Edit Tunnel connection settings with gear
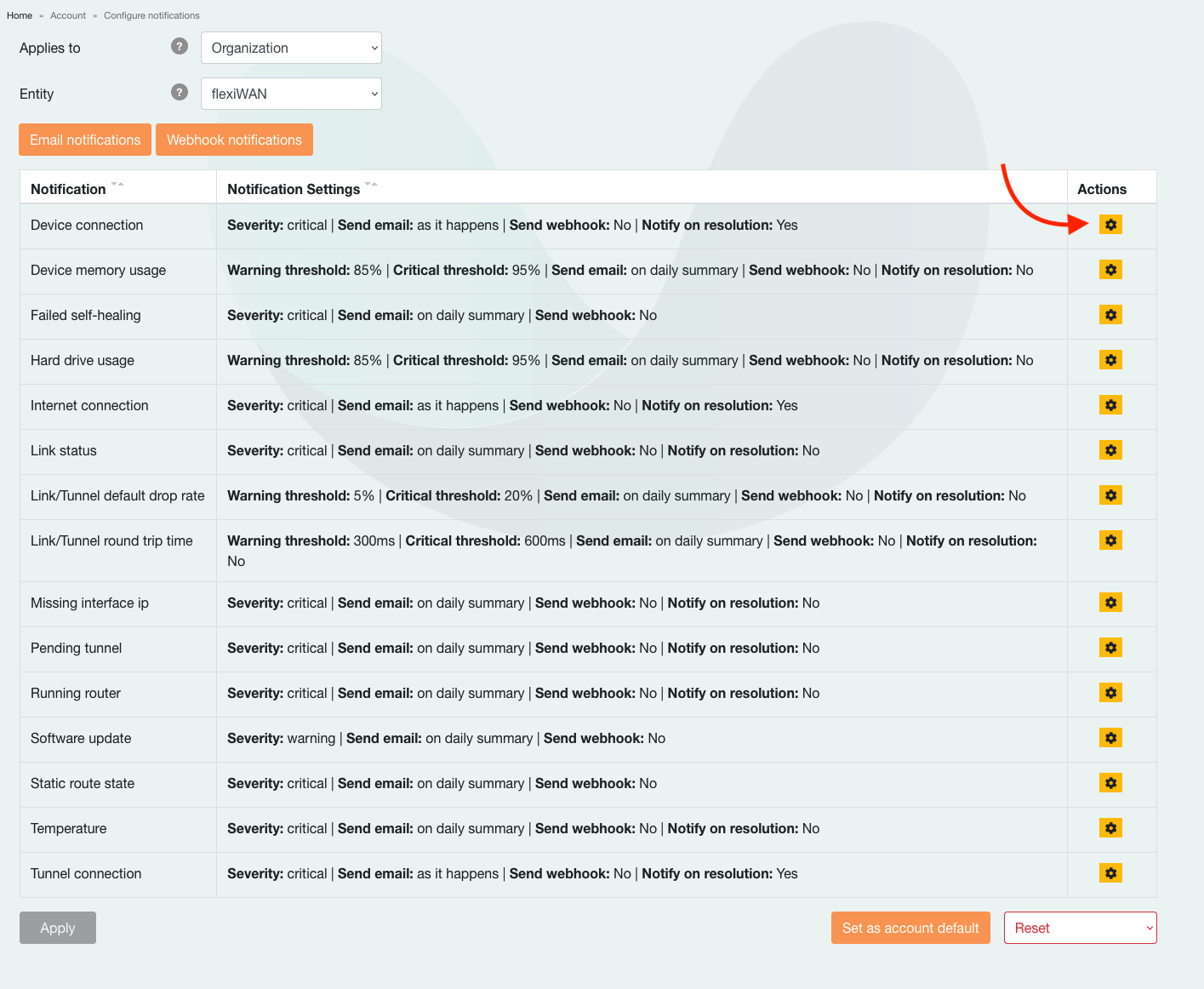This screenshot has width=1204, height=989. coord(1110,873)
